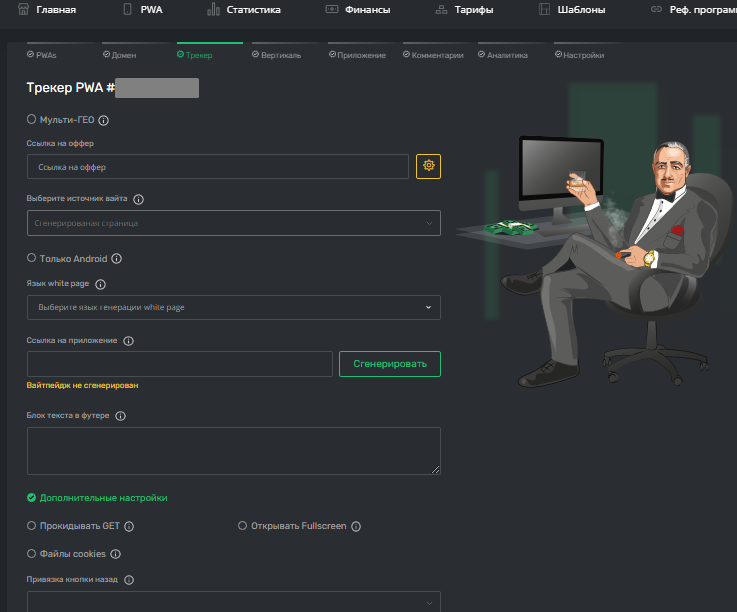Switch to the Вертикаль step tab
This screenshot has width=737, height=612.
tap(276, 55)
